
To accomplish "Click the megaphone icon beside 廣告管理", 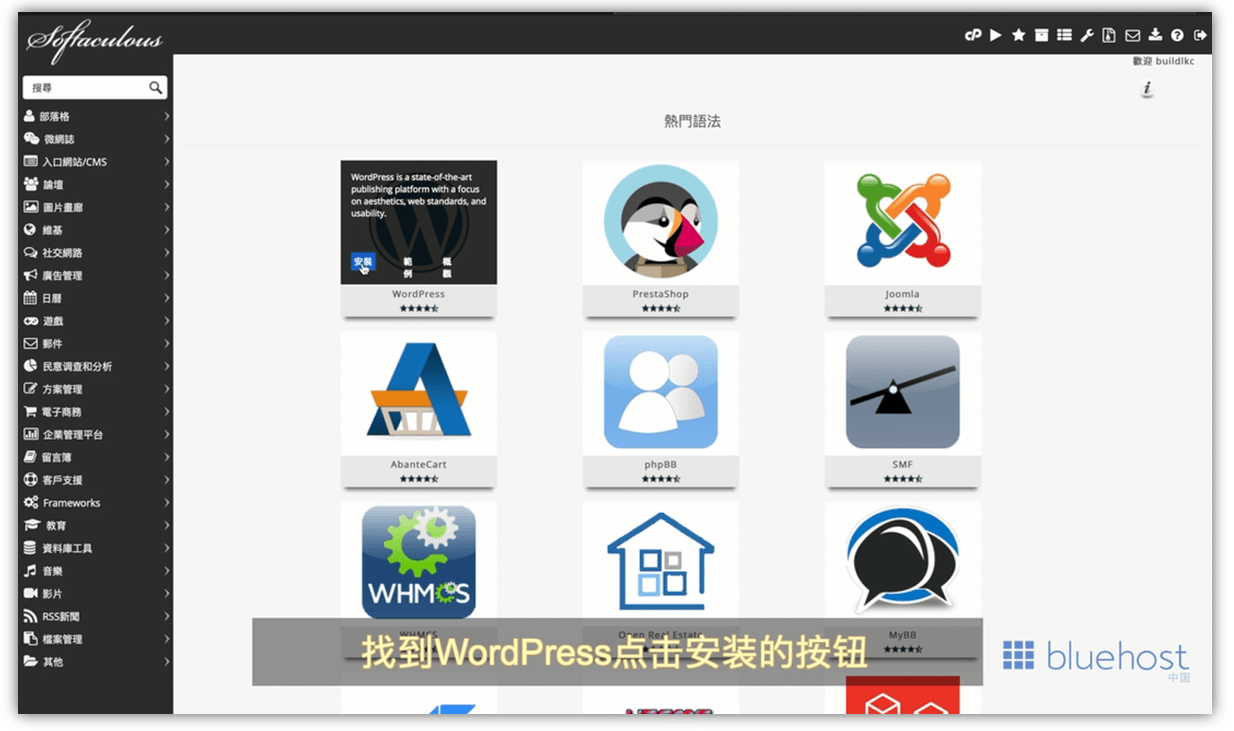I will click(x=31, y=275).
